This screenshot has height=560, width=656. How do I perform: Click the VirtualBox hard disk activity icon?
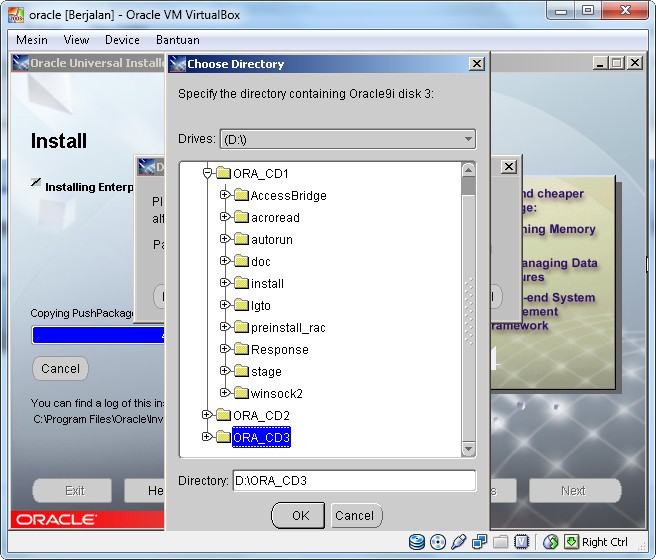tap(416, 542)
